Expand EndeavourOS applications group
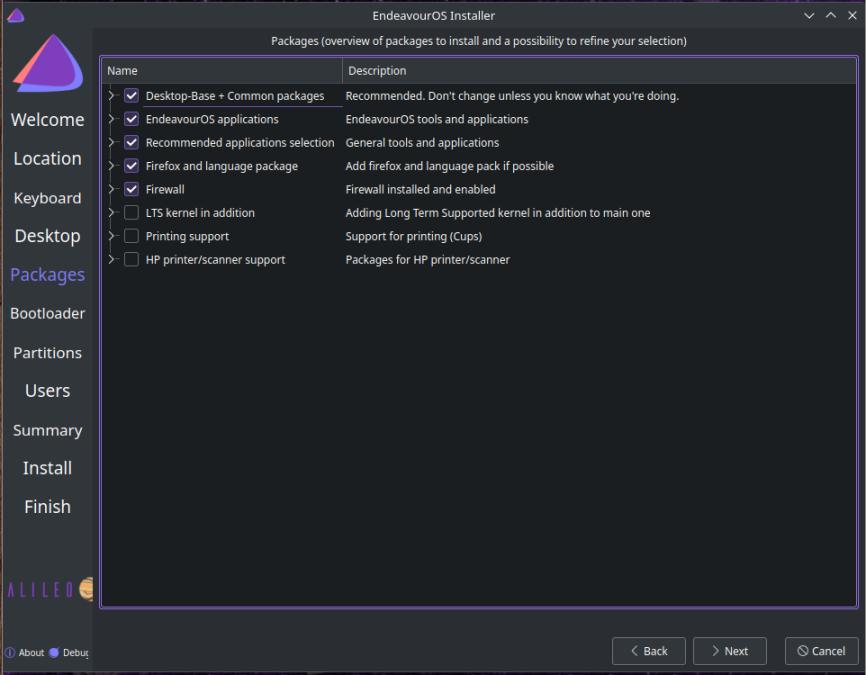The image size is (866, 675). tap(111, 119)
